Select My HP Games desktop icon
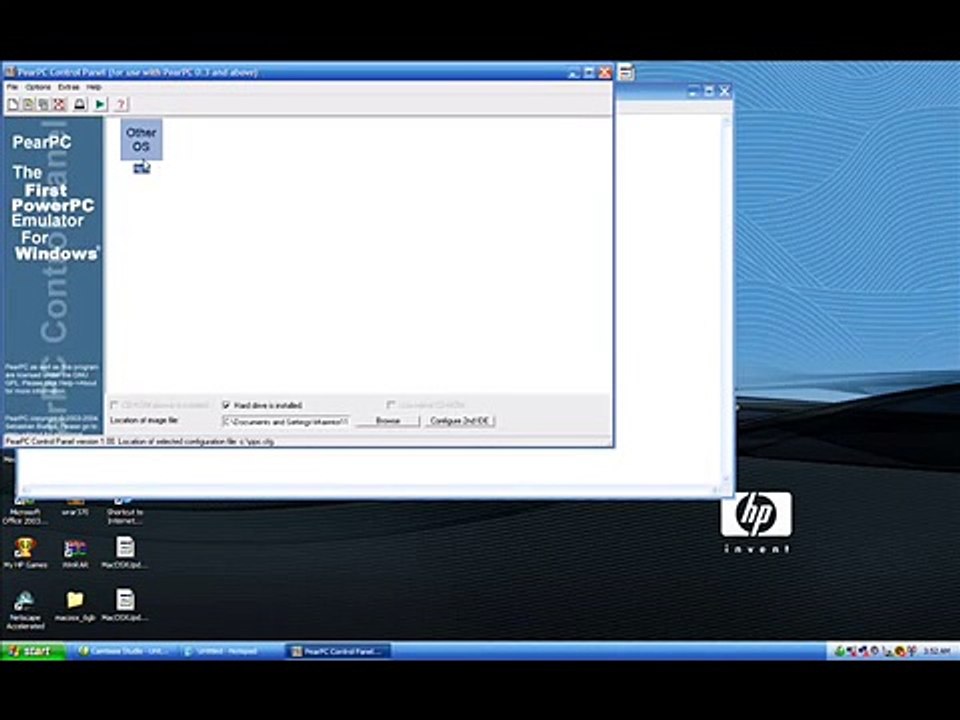This screenshot has width=960, height=720. coord(25,553)
